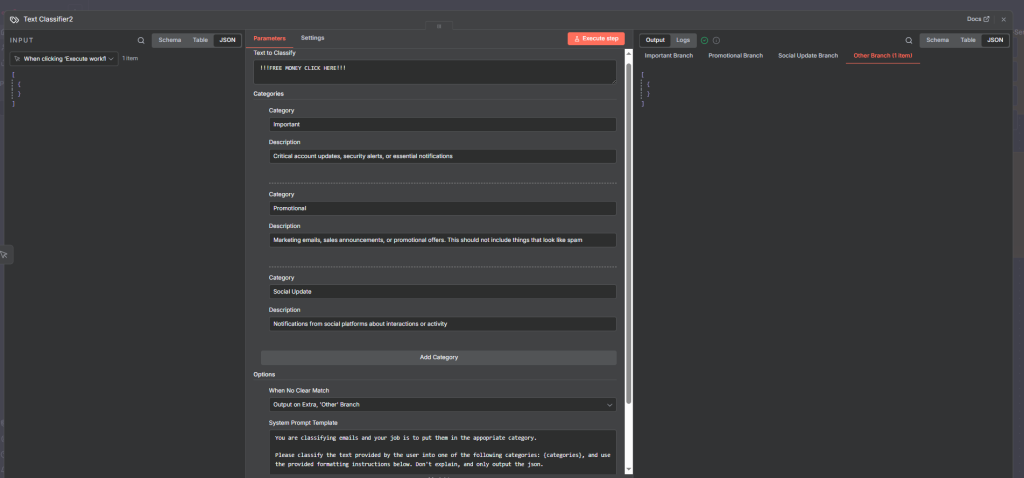Open the Settings tab
1024x478 pixels.
312,38
